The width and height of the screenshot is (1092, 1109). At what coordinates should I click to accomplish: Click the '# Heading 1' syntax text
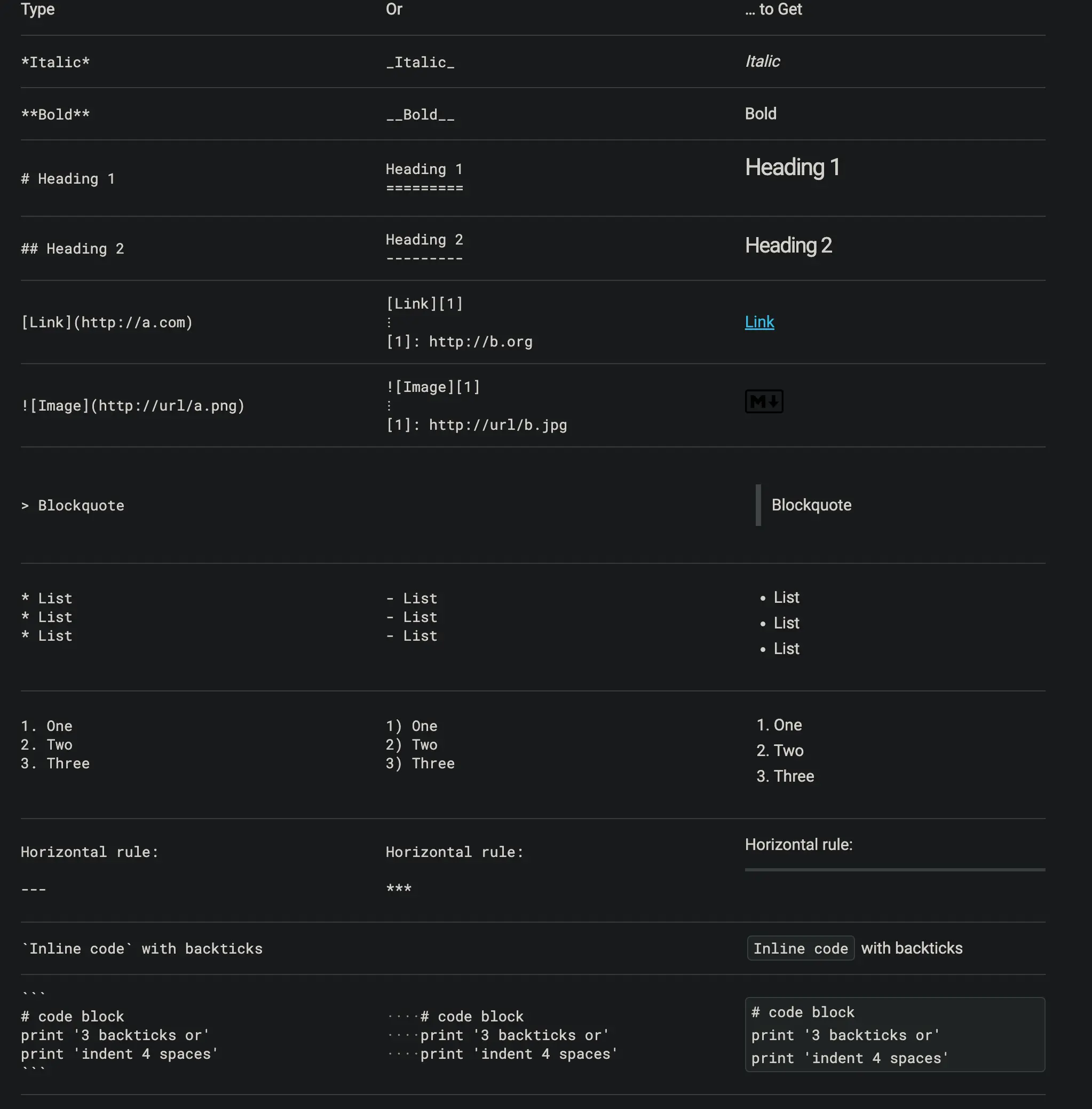(68, 179)
